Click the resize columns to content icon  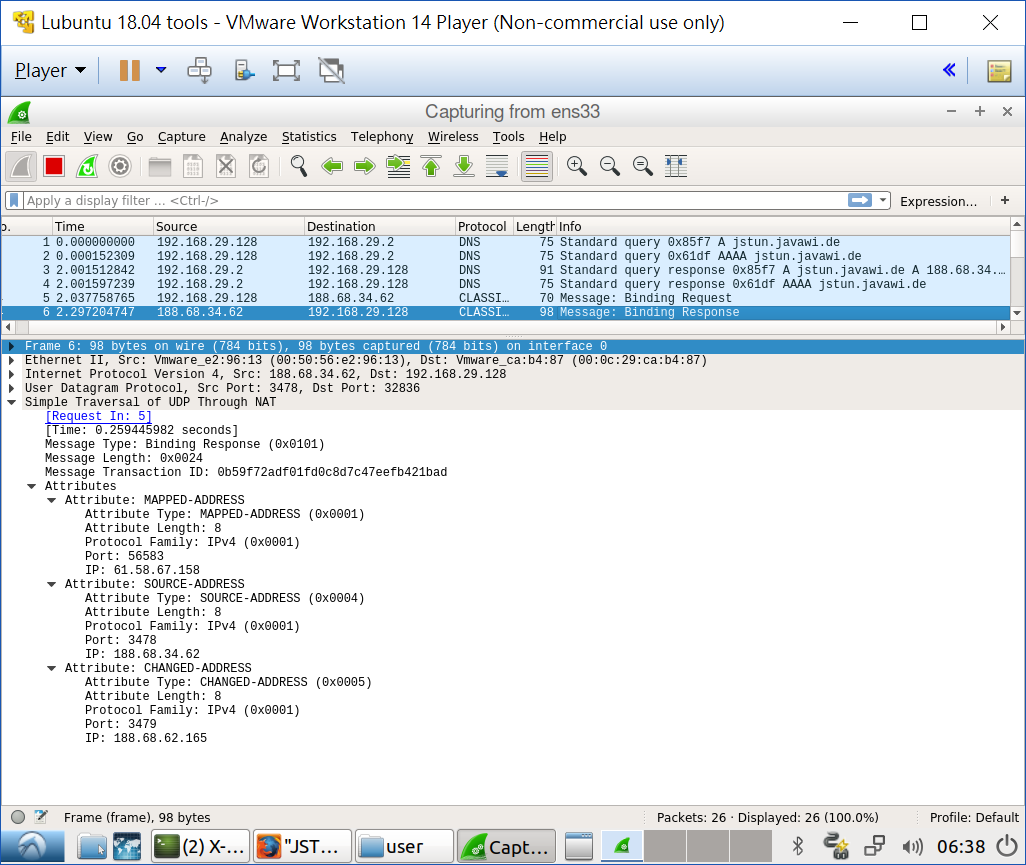click(x=676, y=166)
